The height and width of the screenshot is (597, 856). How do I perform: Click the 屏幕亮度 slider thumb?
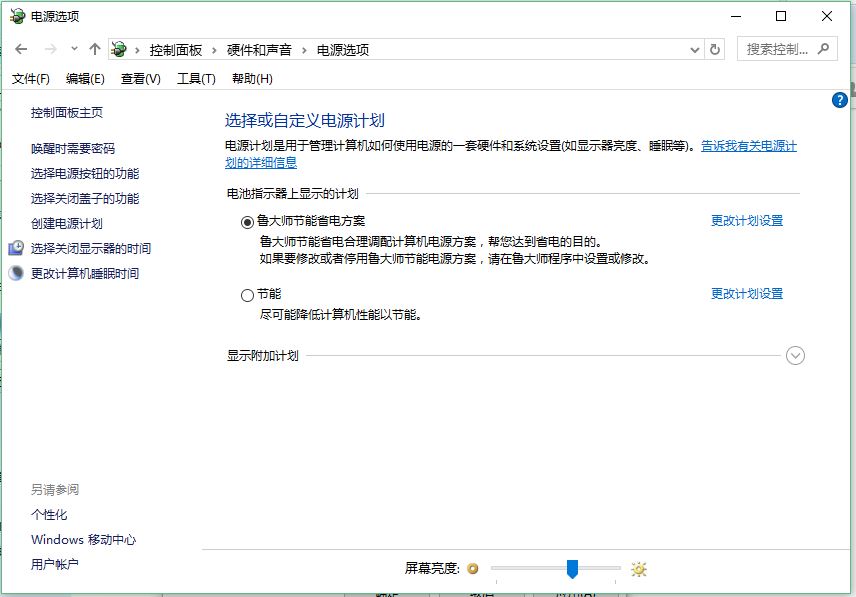pos(572,569)
